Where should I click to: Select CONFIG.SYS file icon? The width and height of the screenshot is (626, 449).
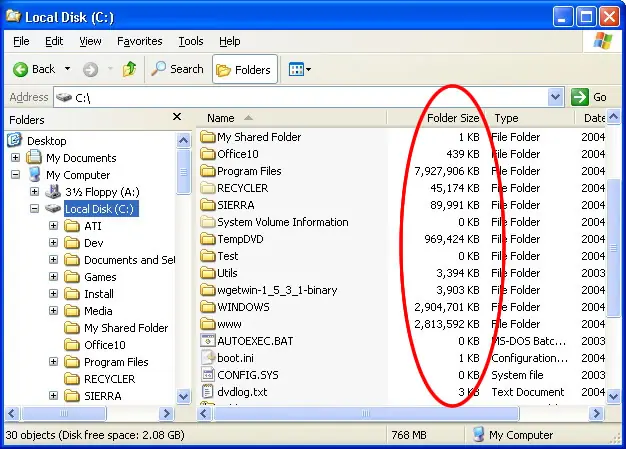pyautogui.click(x=208, y=375)
